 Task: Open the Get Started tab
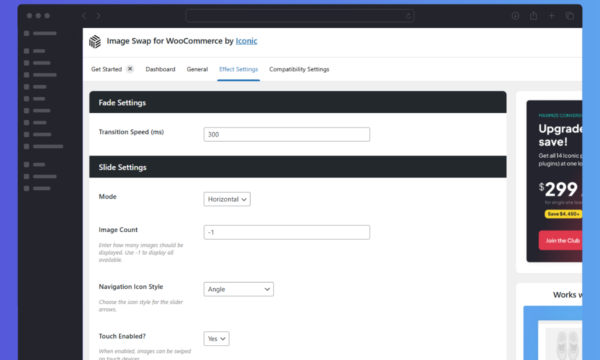[106, 69]
